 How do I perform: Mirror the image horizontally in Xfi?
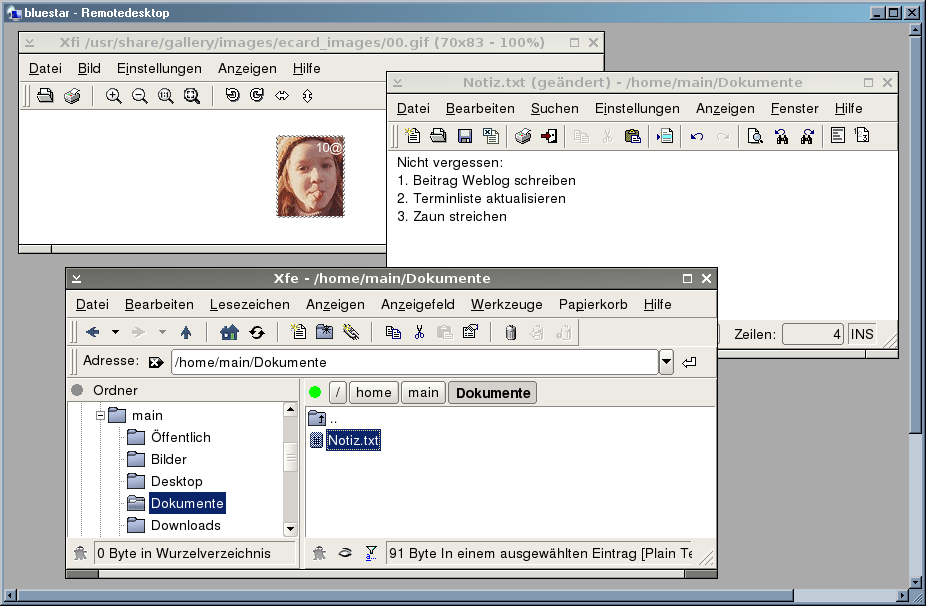(282, 96)
